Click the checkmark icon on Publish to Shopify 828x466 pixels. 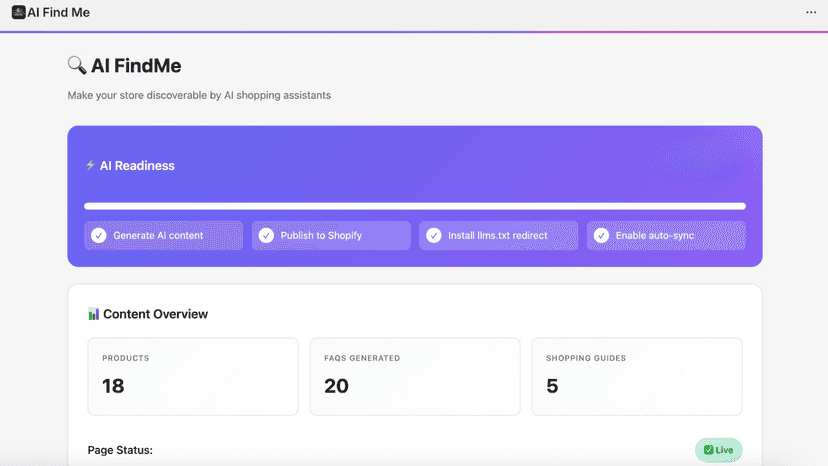[x=266, y=236]
